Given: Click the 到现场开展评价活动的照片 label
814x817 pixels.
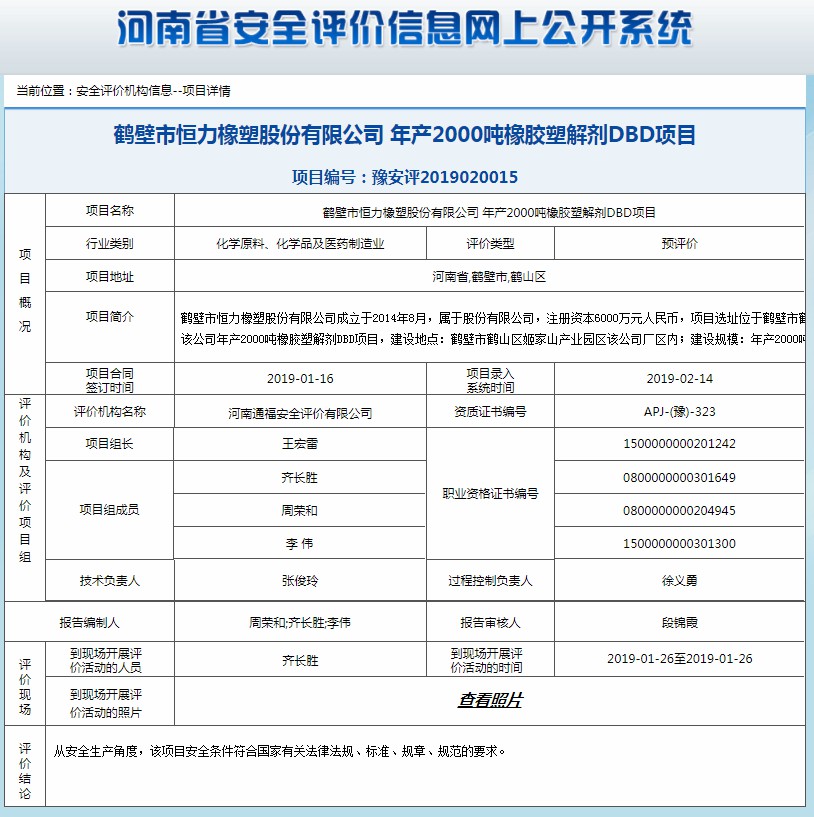Looking at the screenshot, I should point(106,703).
